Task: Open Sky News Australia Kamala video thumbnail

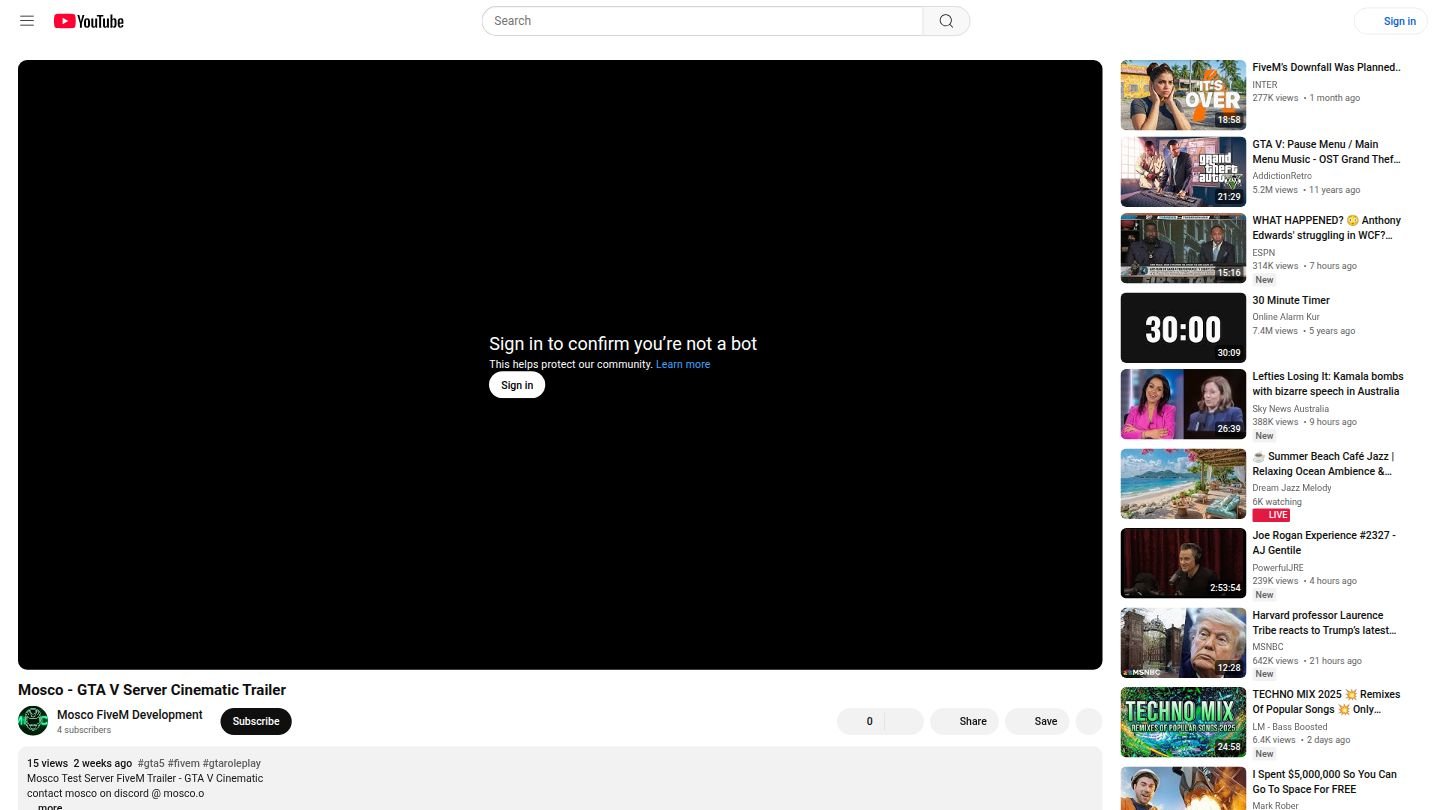Action: 1183,404
